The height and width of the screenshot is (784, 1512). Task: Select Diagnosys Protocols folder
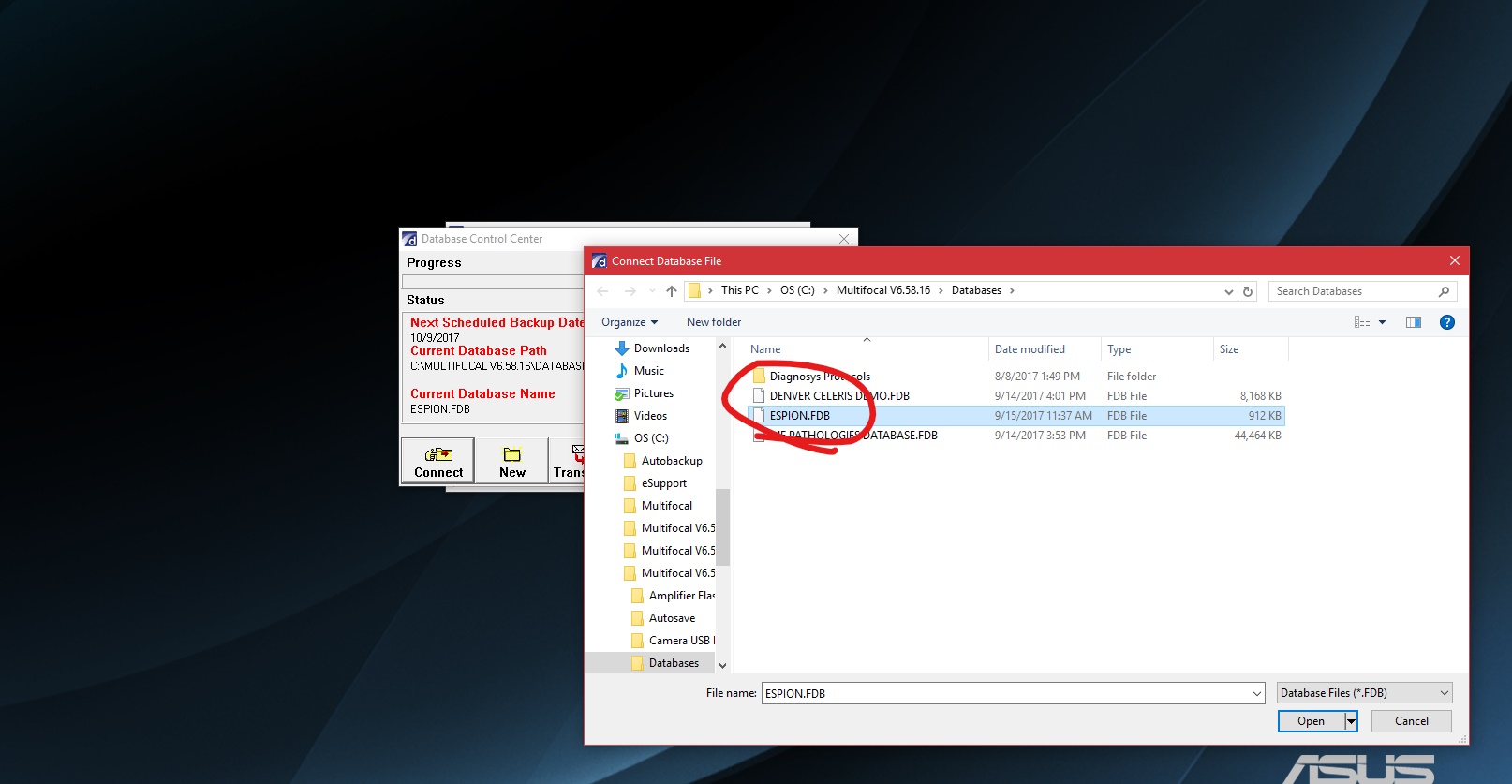point(1015,377)
